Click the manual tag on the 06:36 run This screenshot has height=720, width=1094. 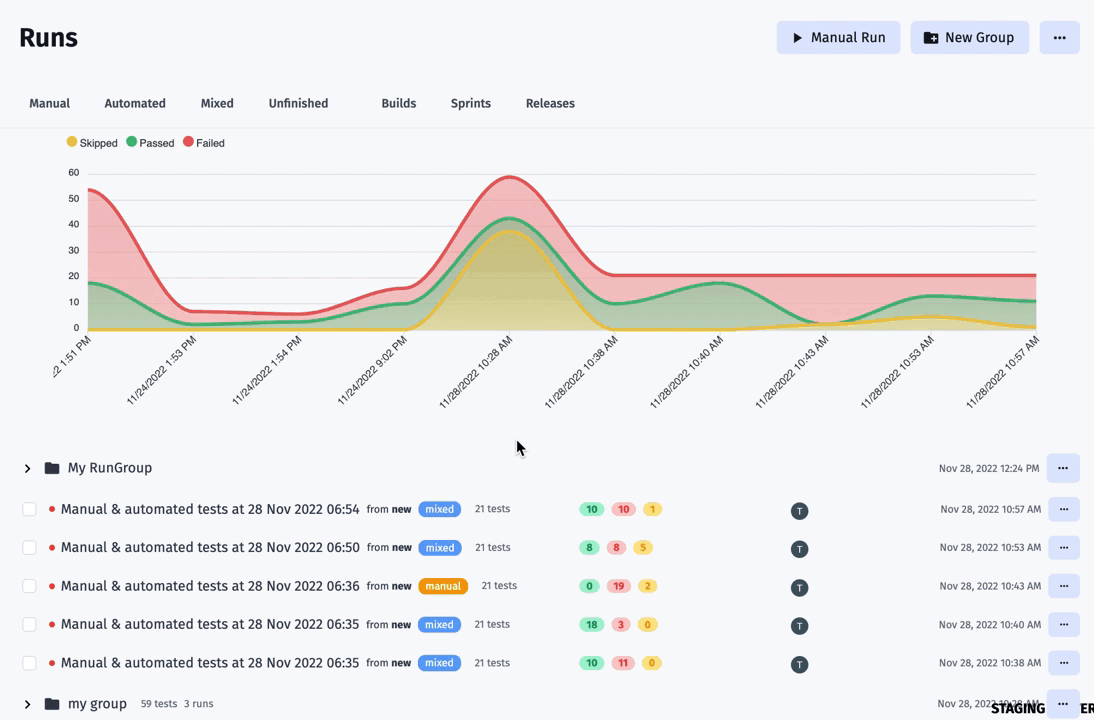coord(443,586)
